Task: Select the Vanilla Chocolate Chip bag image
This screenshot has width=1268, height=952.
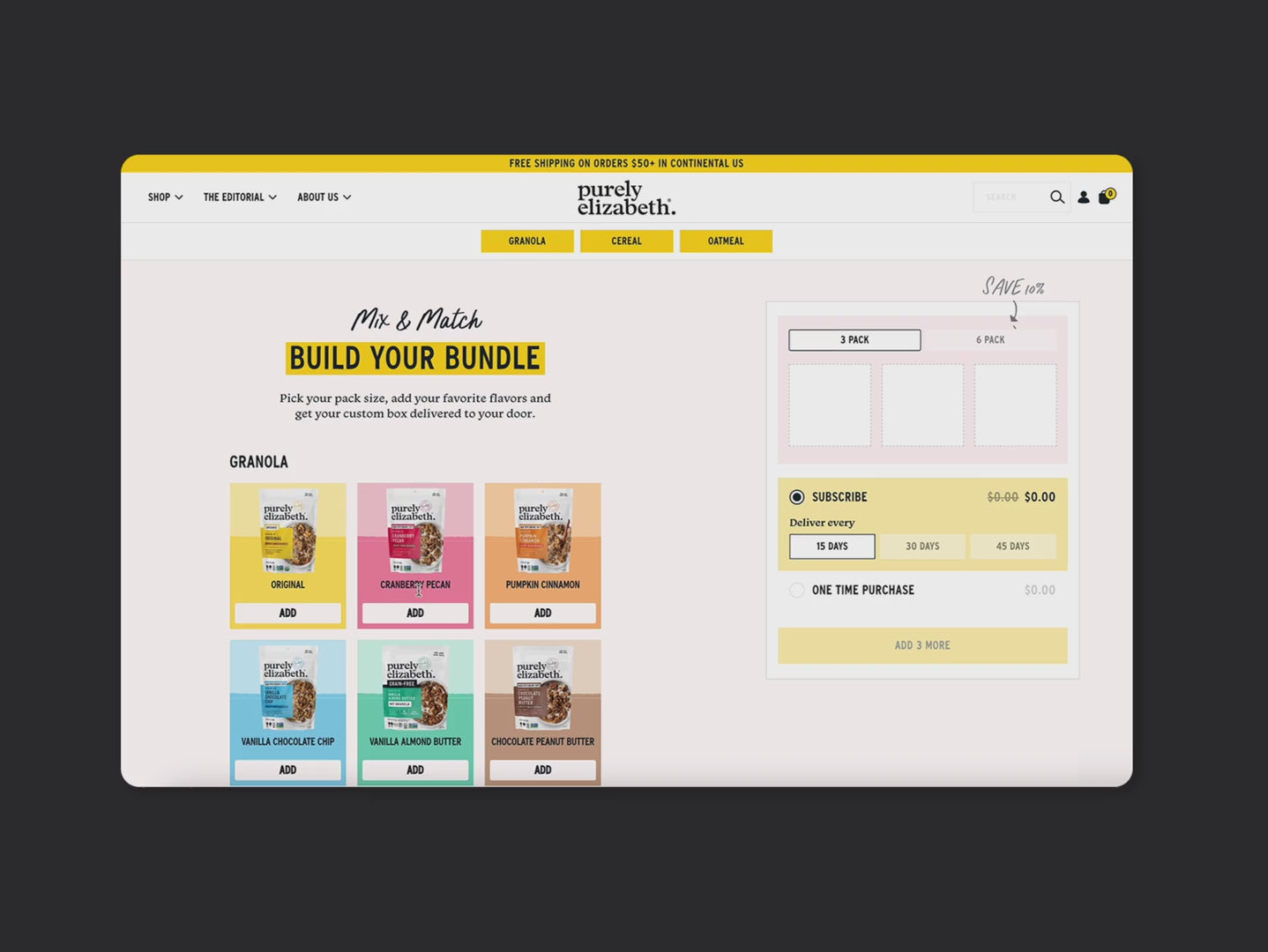Action: coord(287,688)
